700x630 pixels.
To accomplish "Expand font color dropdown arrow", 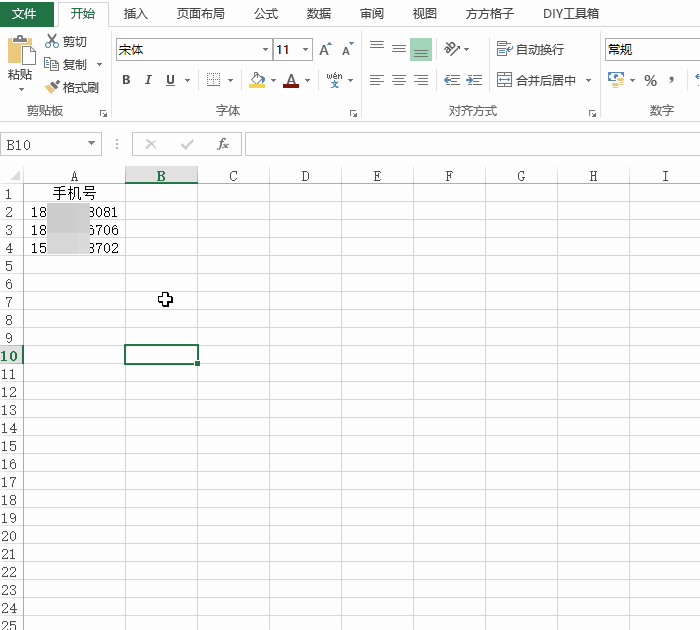I will pos(308,80).
